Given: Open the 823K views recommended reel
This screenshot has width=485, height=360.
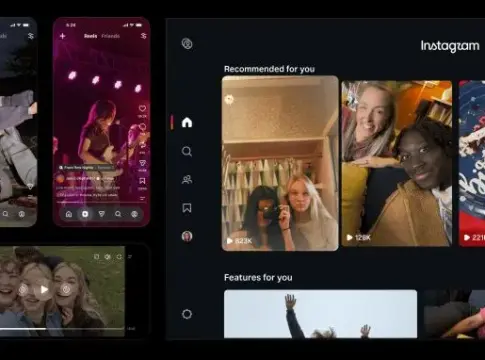Looking at the screenshot, I should (280, 163).
